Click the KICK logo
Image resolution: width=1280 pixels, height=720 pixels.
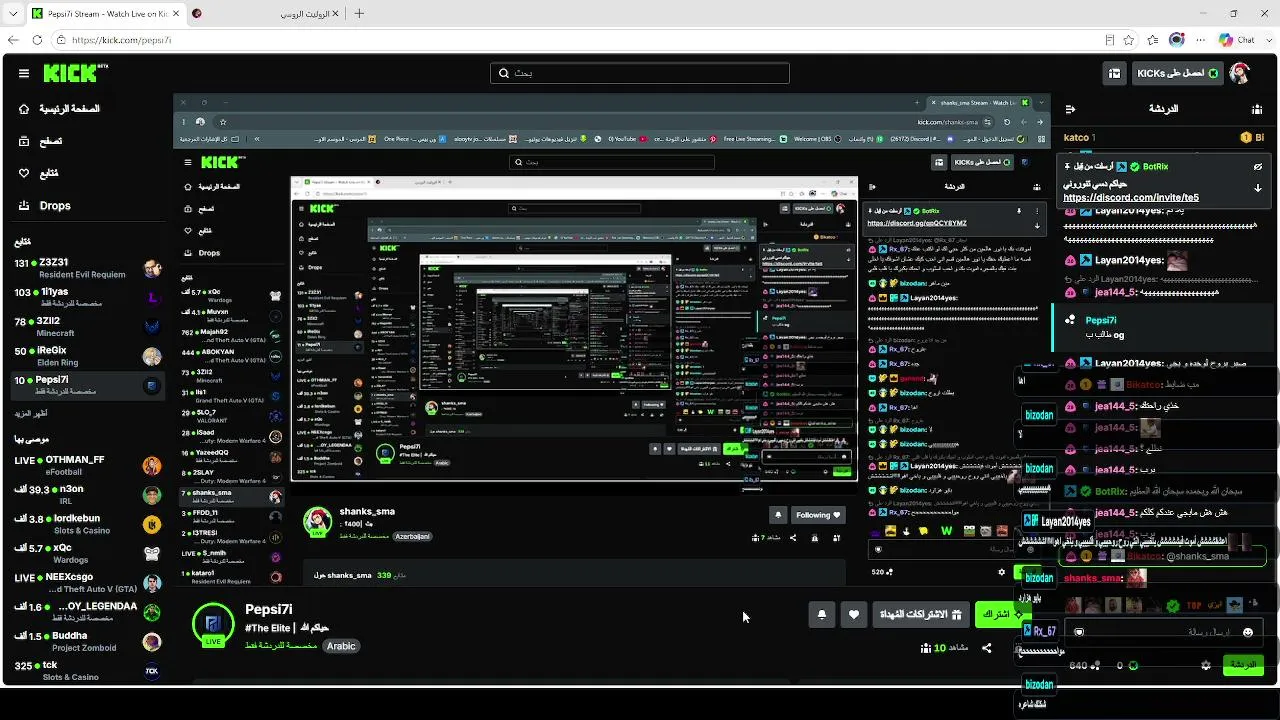pos(75,73)
